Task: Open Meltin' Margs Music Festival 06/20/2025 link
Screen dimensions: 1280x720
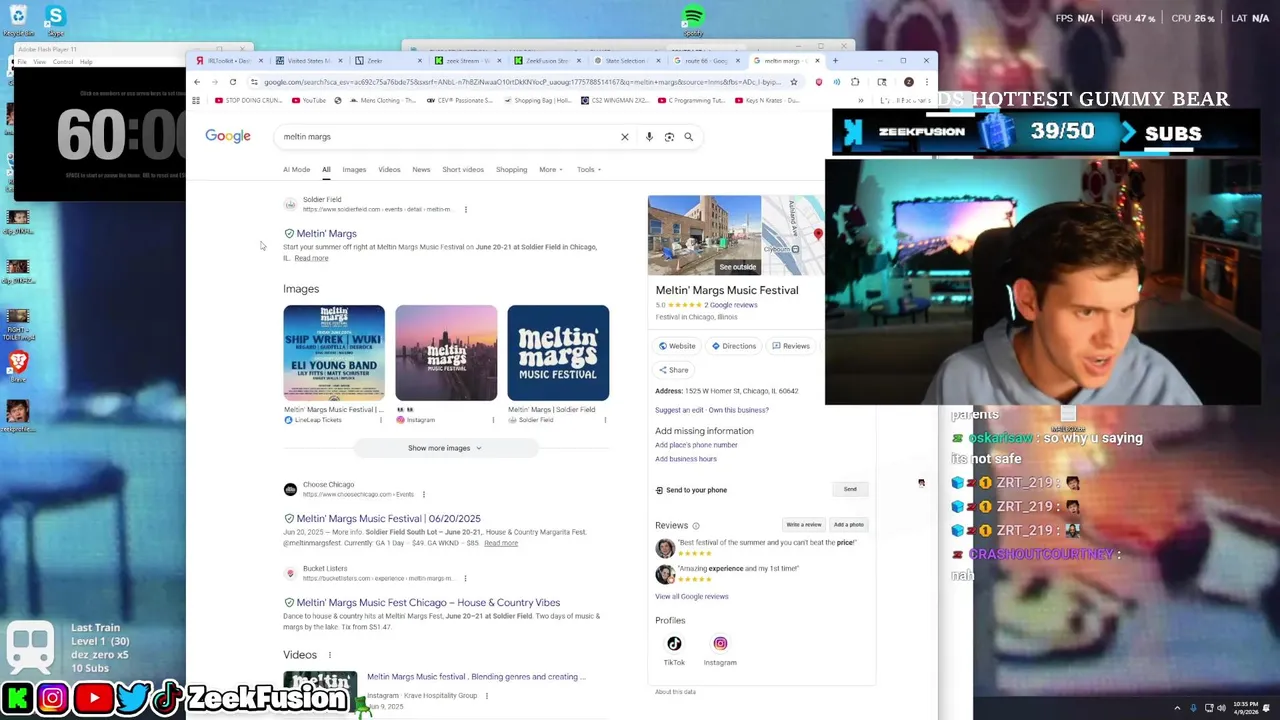Action: (388, 519)
